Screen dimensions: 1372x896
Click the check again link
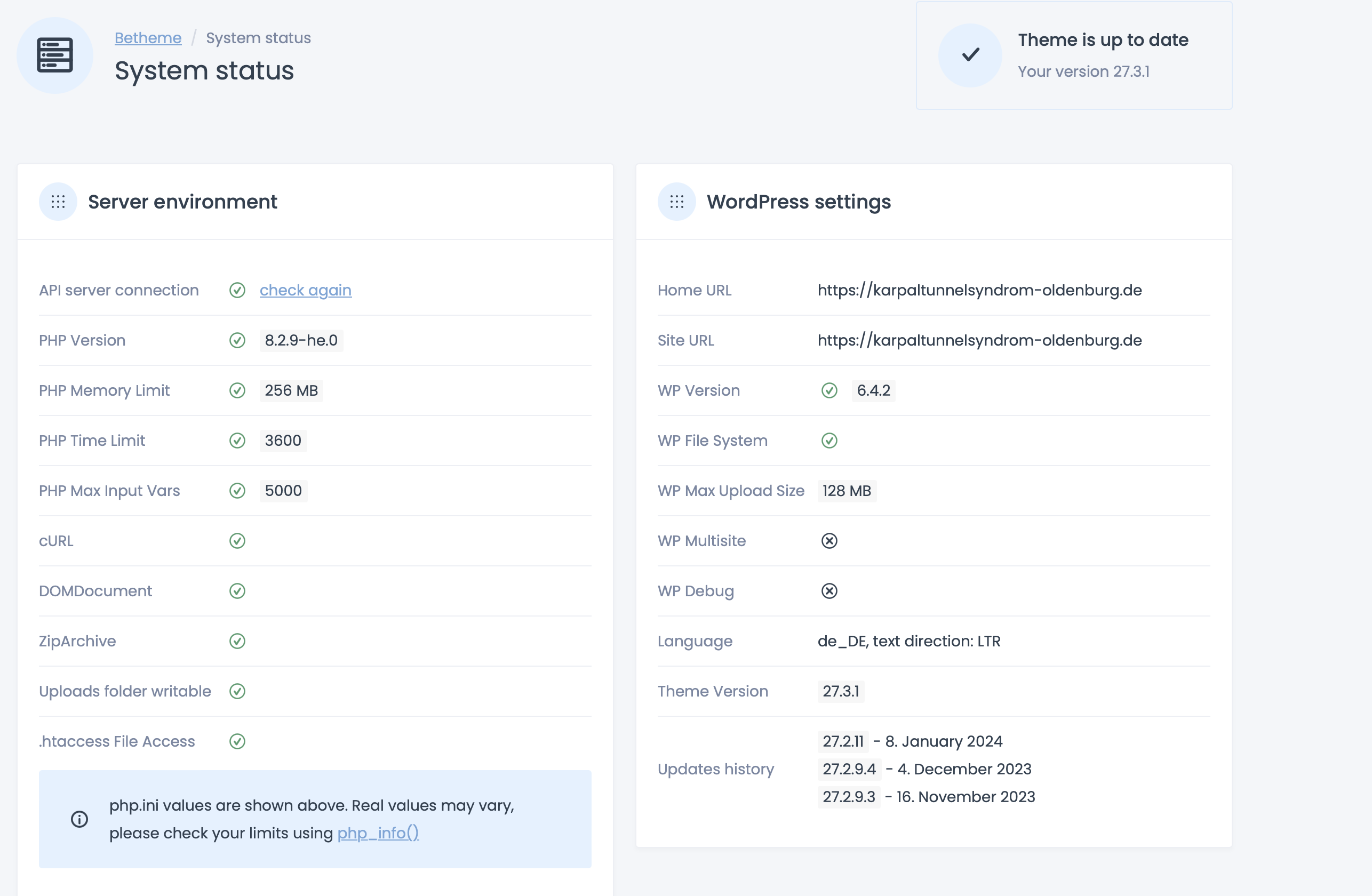pos(306,291)
